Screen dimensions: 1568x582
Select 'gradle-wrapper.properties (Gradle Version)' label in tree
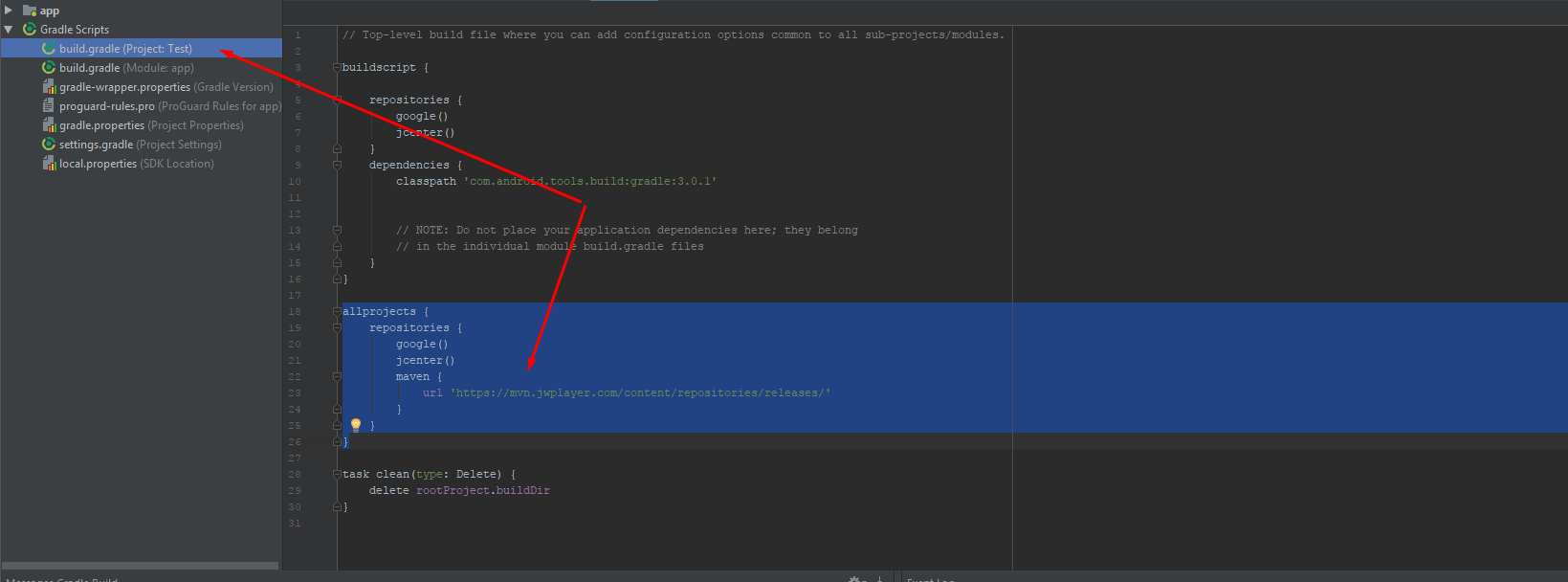pyautogui.click(x=166, y=87)
